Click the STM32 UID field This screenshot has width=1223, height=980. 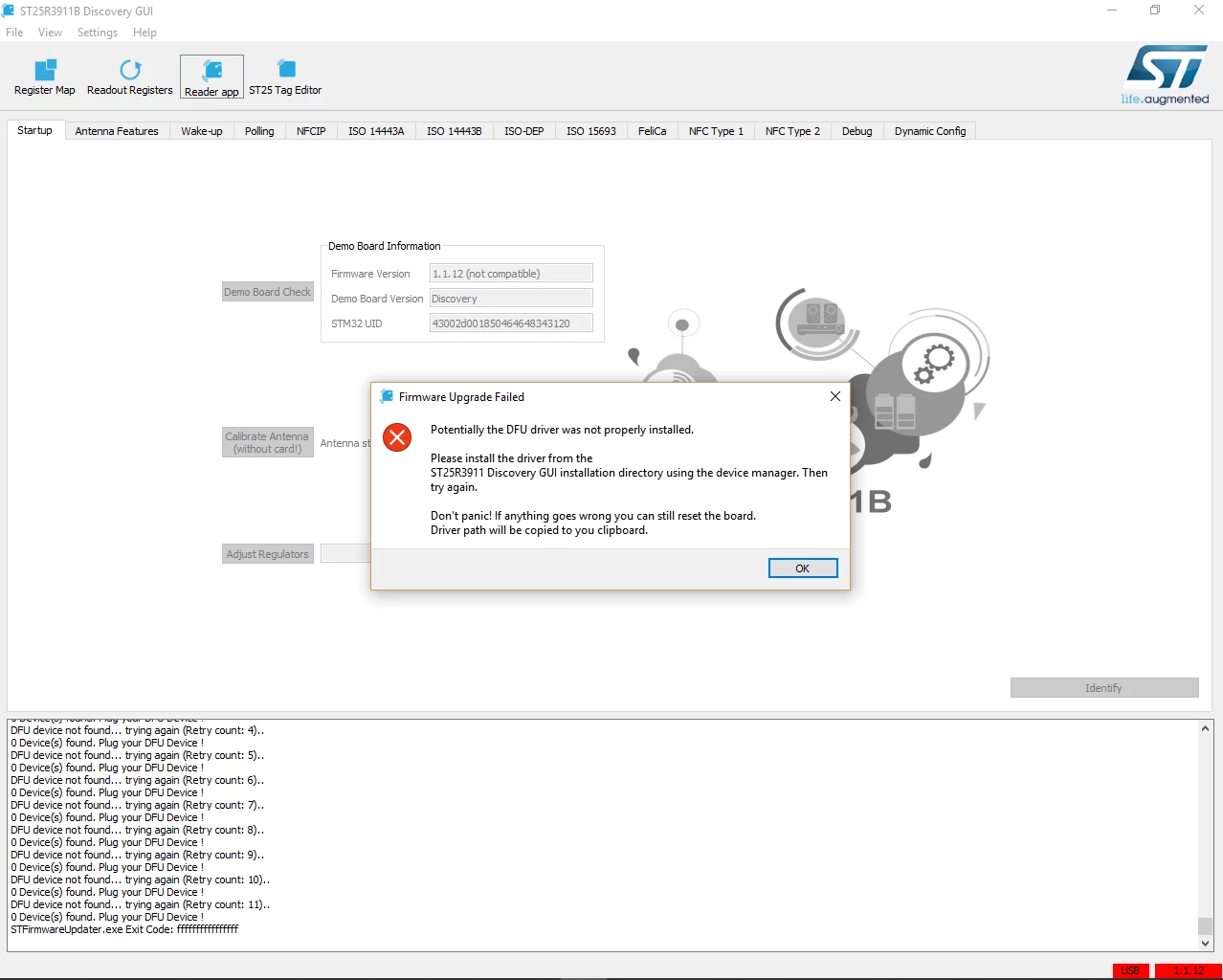pos(511,323)
